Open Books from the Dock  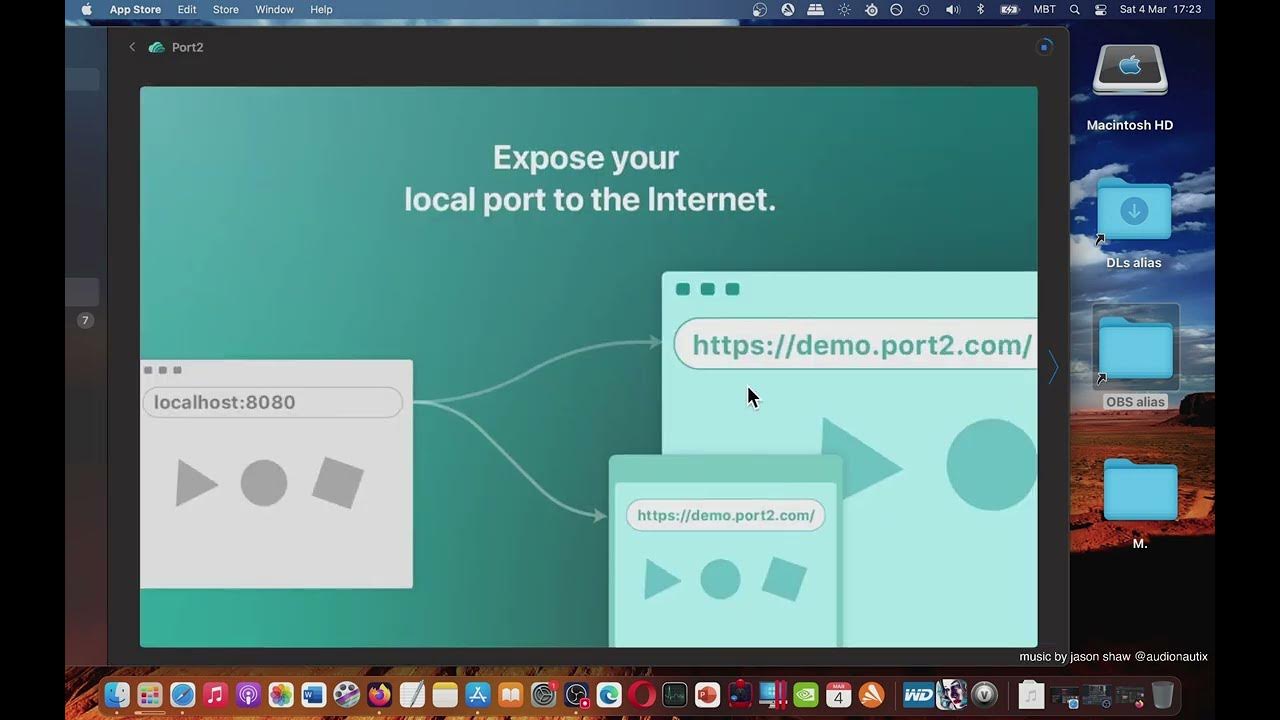(x=511, y=694)
